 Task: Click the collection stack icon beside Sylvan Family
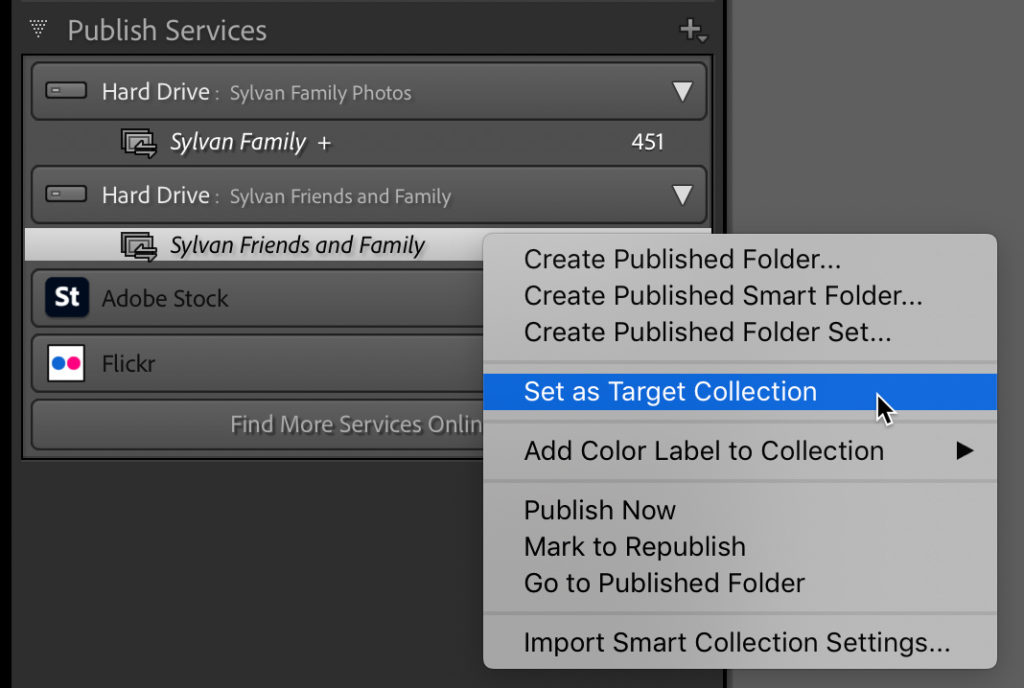[x=140, y=142]
